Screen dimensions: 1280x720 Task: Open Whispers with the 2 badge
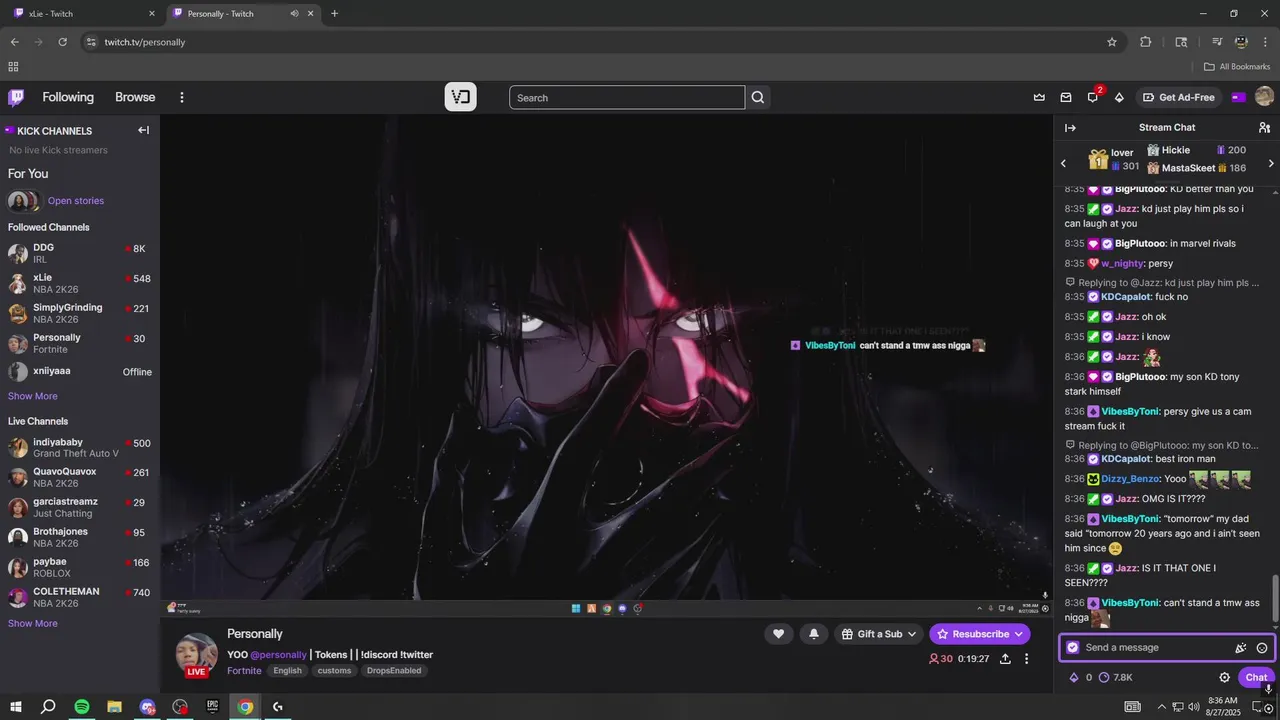(x=1093, y=97)
